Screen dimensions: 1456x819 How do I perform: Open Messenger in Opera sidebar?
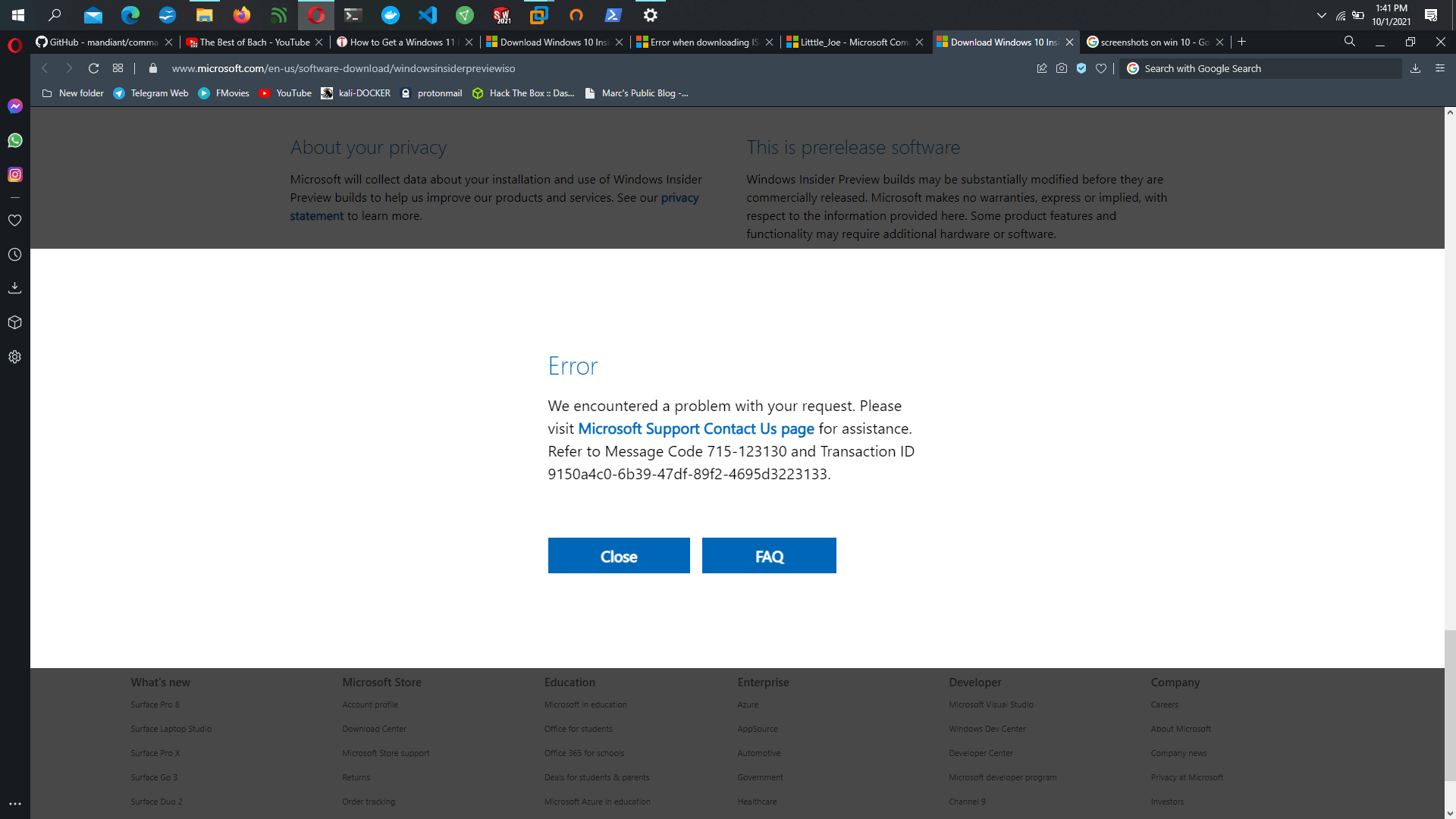pos(15,106)
